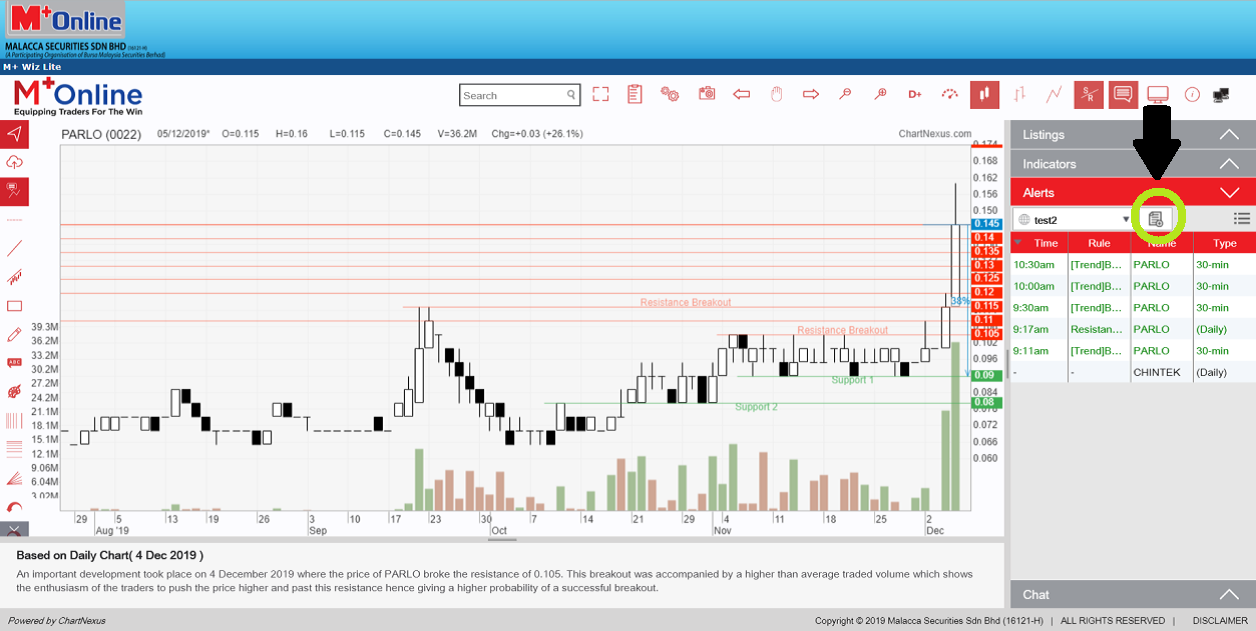Toggle the candlestick chart type button
The width and height of the screenshot is (1256, 631).
tap(984, 94)
